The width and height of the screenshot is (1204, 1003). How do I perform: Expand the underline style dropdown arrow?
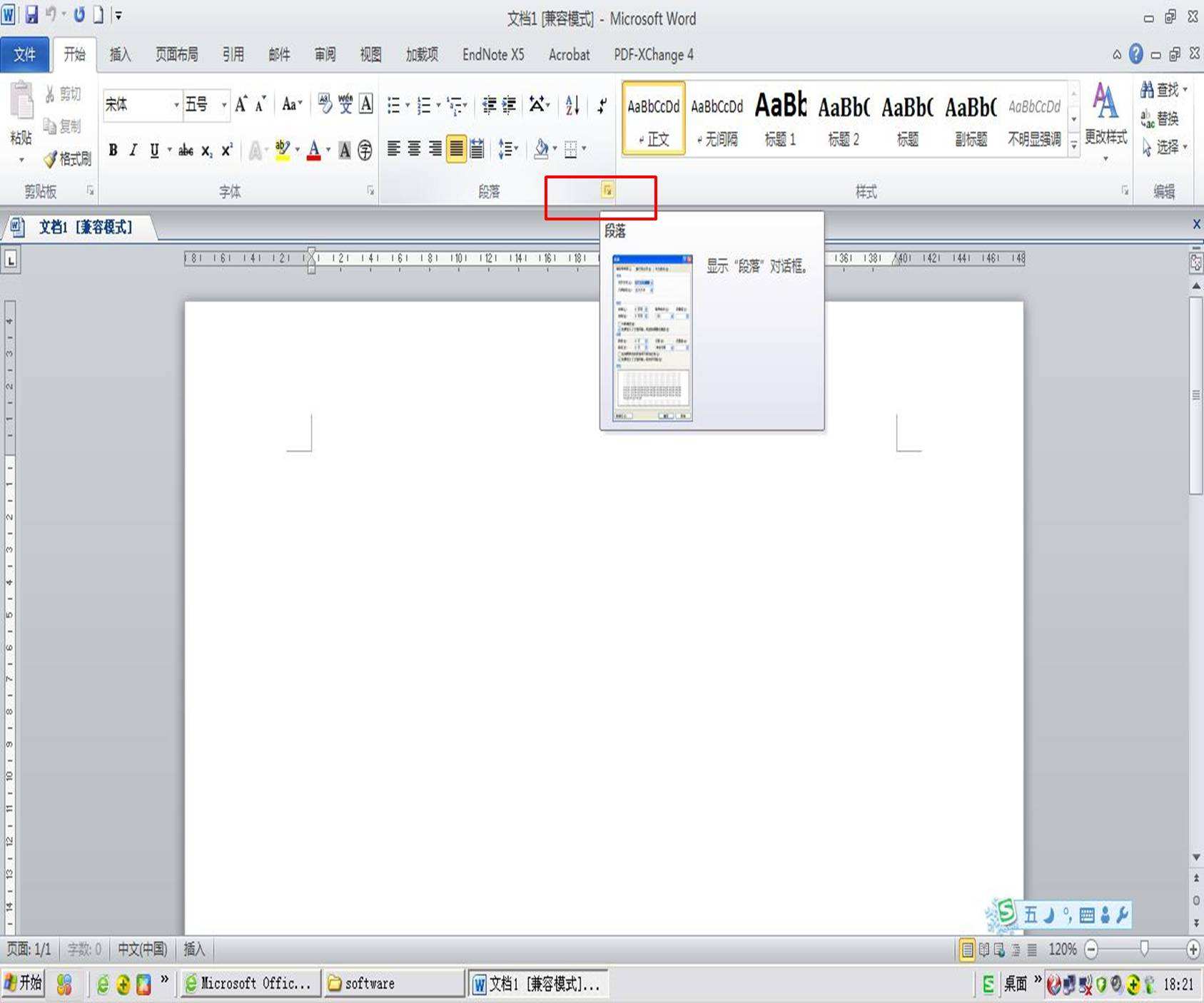[x=169, y=150]
